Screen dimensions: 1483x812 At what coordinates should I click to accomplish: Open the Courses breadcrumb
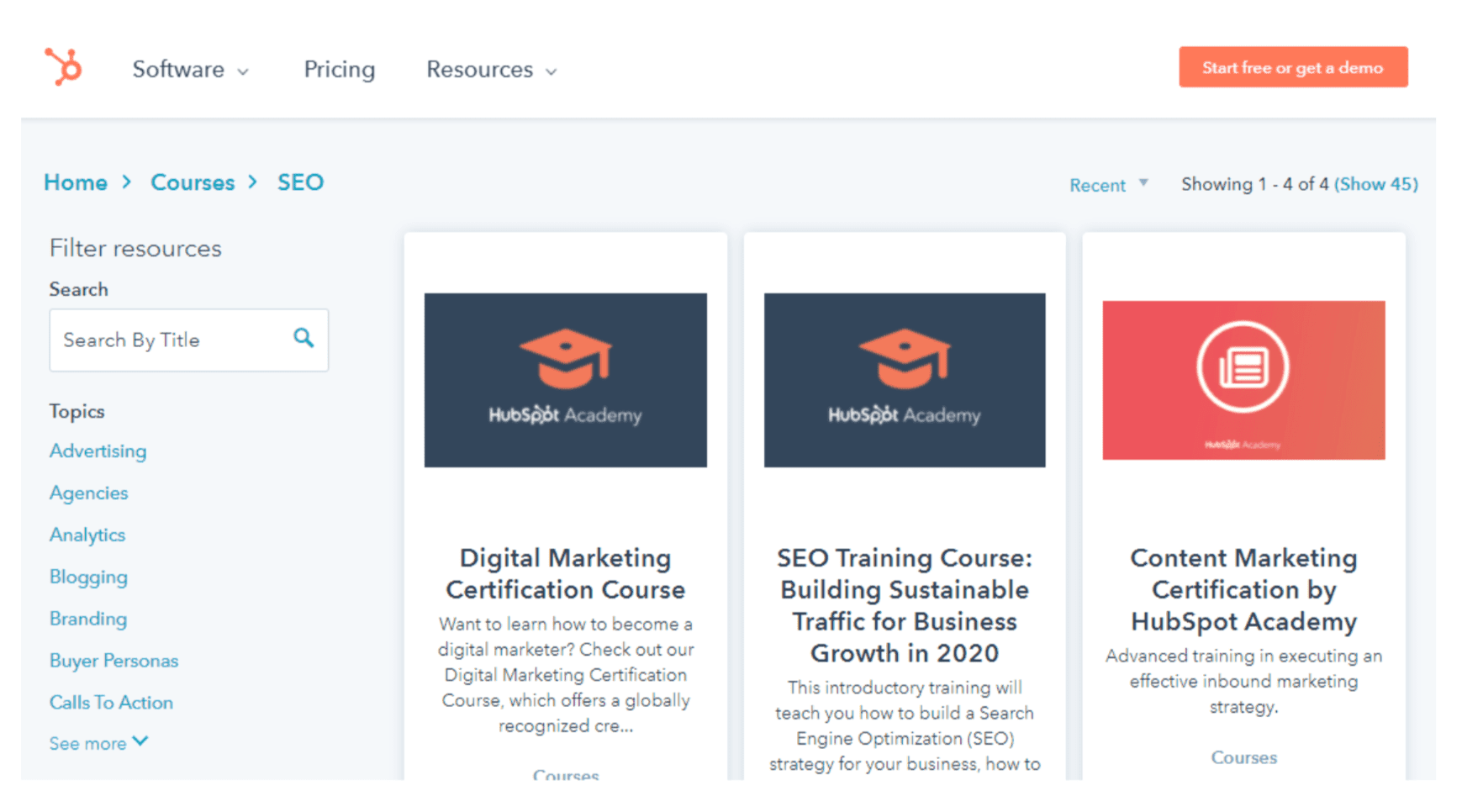pos(193,182)
